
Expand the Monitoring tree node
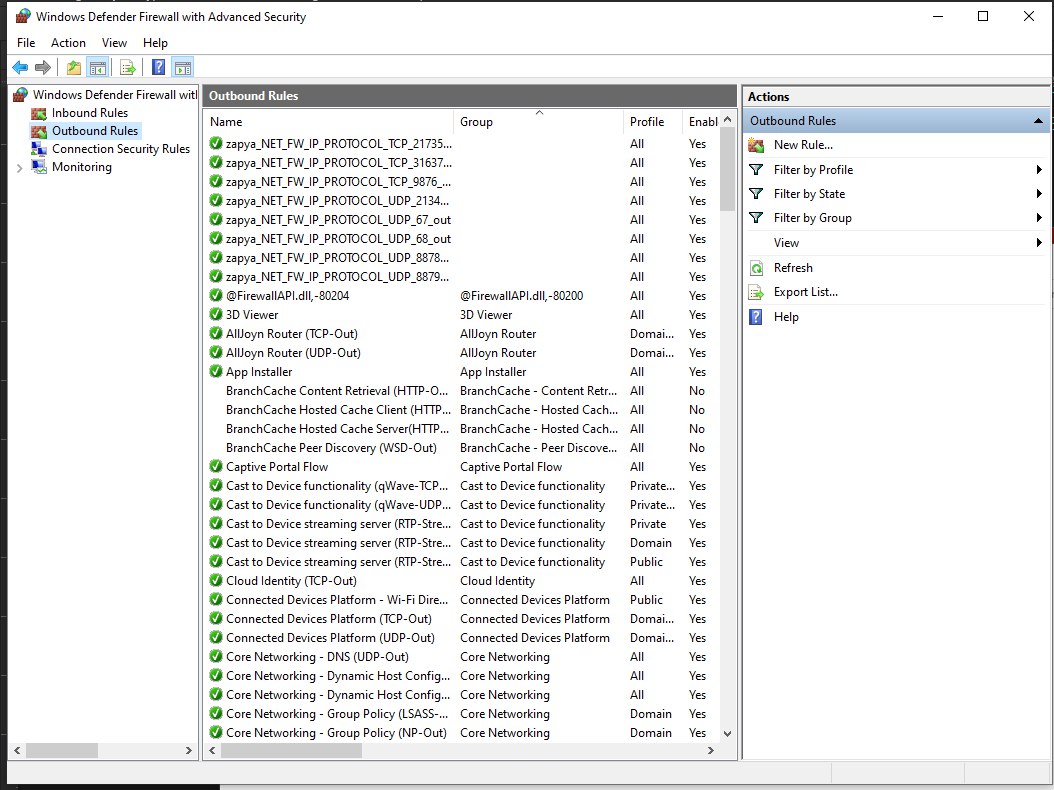click(19, 168)
